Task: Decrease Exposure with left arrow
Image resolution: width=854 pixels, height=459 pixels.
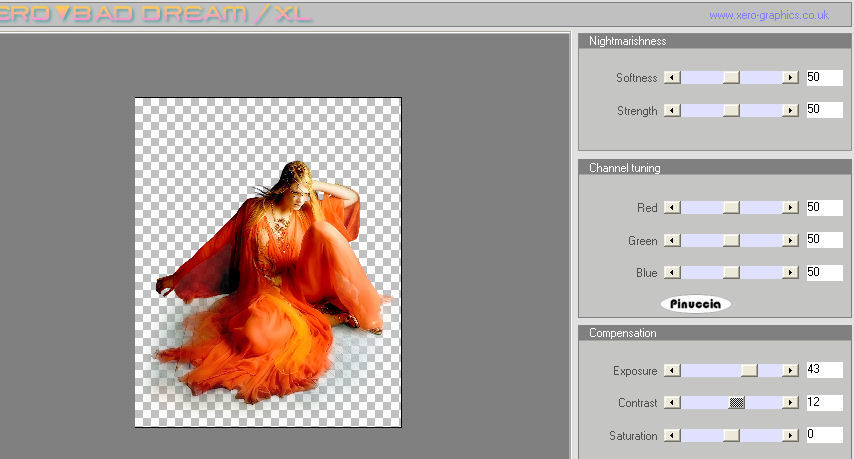Action: (672, 370)
